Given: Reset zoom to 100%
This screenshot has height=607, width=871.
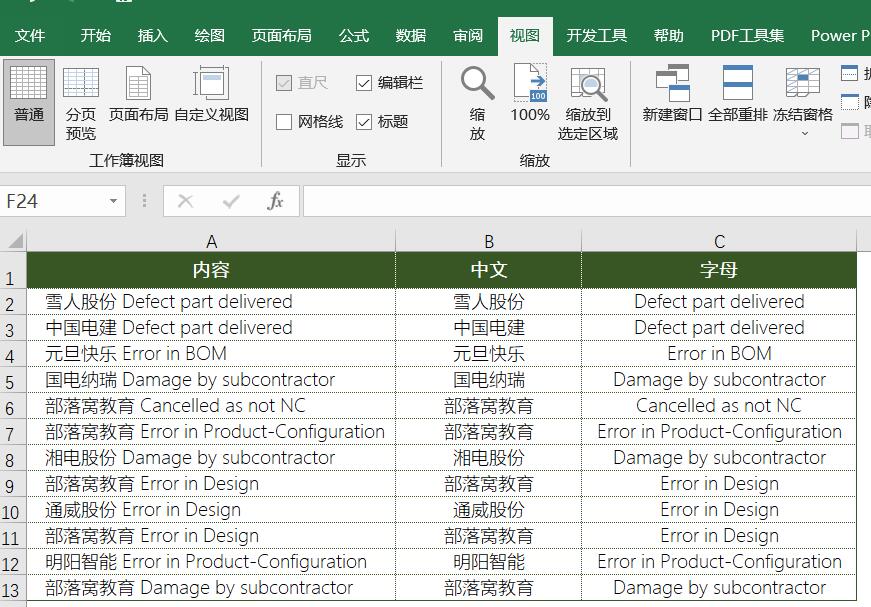Looking at the screenshot, I should (x=530, y=93).
